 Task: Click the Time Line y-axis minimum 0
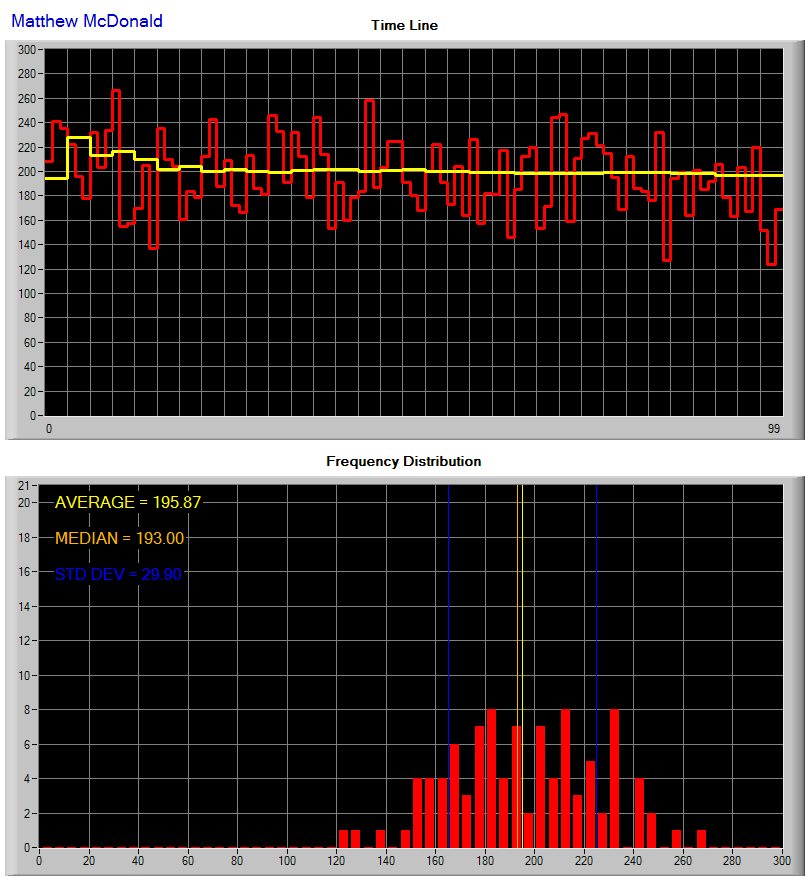(x=33, y=416)
